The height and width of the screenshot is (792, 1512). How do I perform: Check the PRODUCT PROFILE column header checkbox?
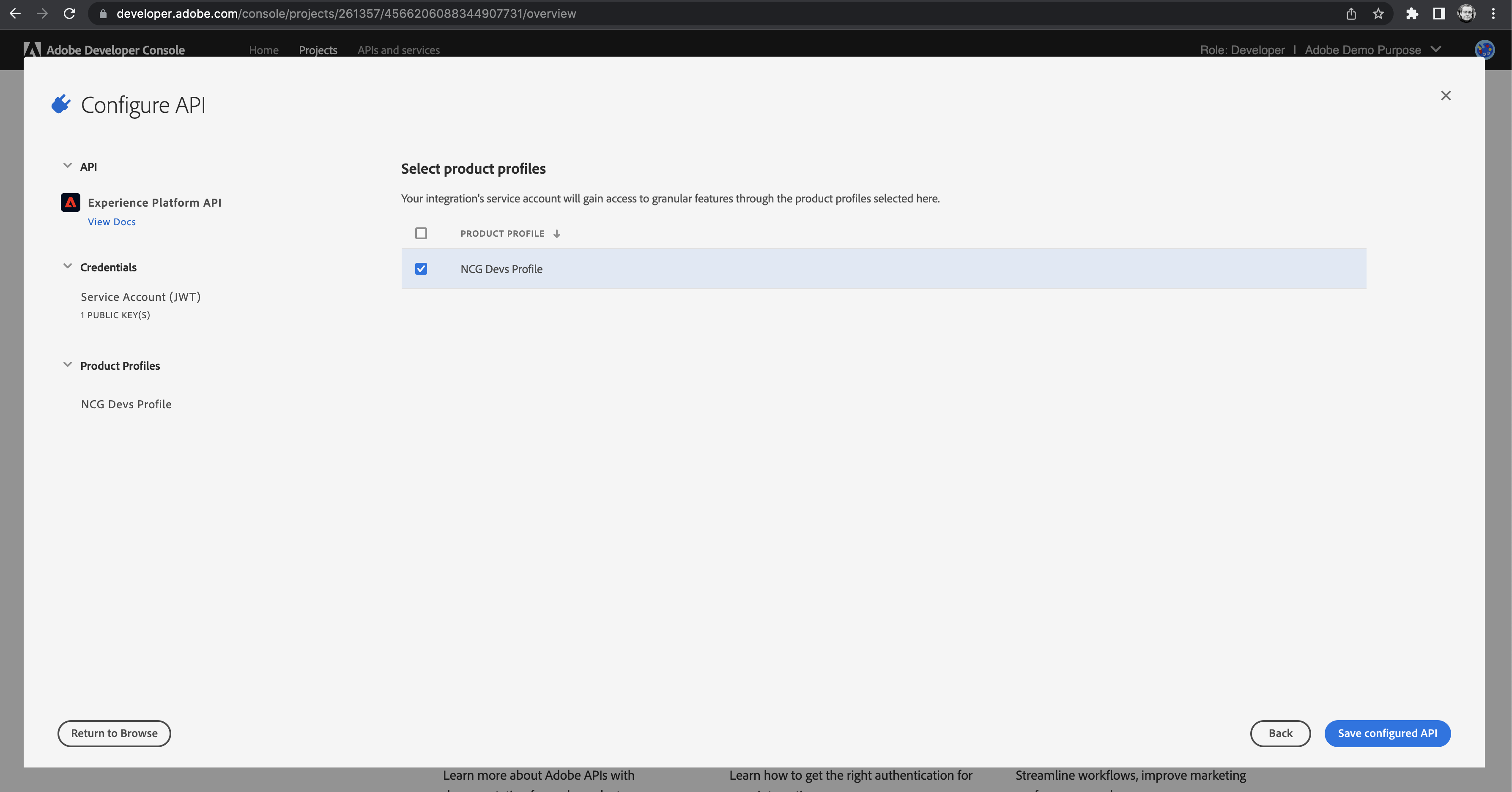click(421, 233)
